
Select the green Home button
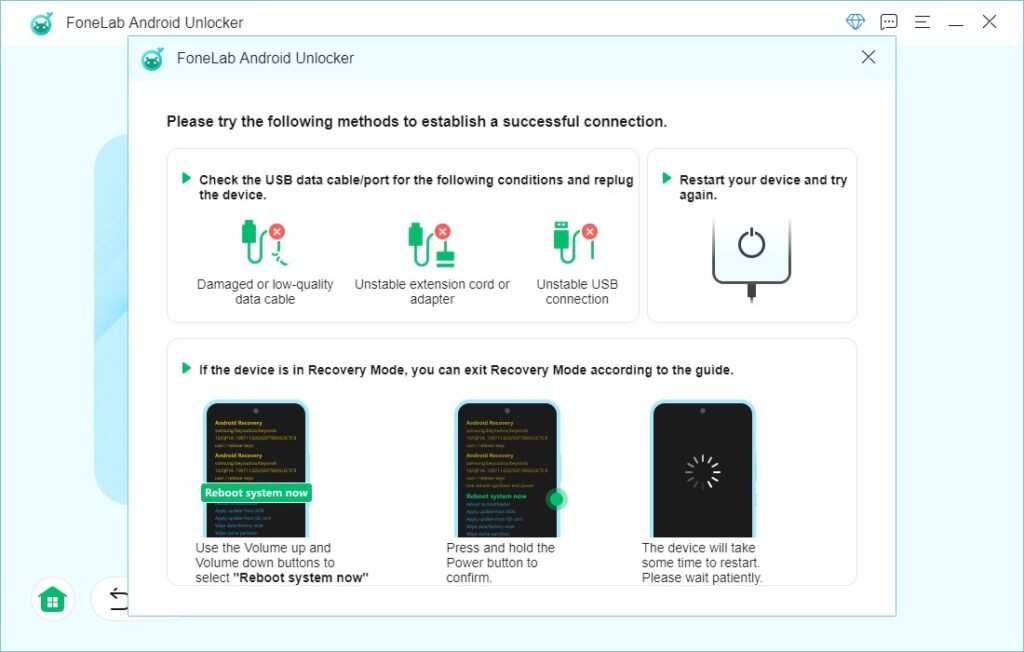click(x=52, y=598)
